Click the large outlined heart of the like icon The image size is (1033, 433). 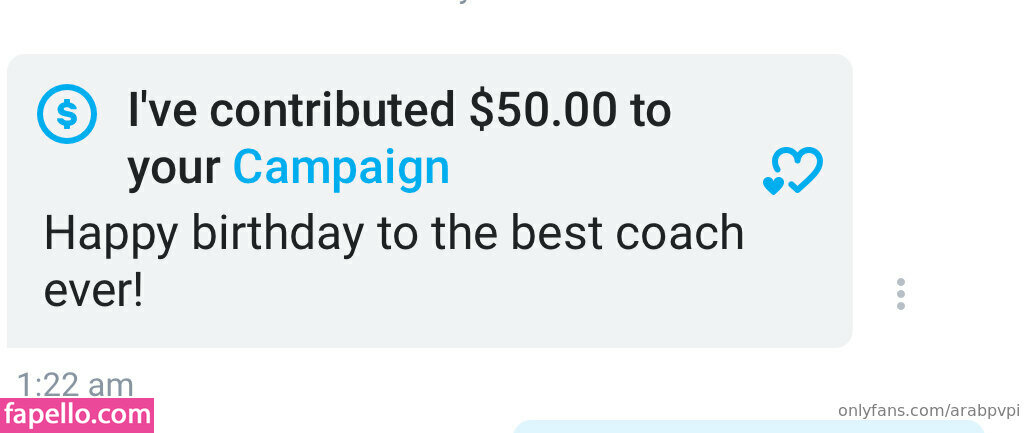(x=798, y=168)
